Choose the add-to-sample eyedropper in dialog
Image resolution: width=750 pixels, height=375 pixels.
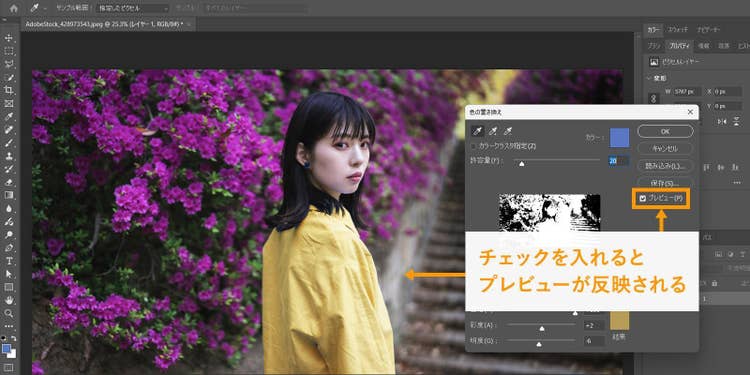click(493, 131)
